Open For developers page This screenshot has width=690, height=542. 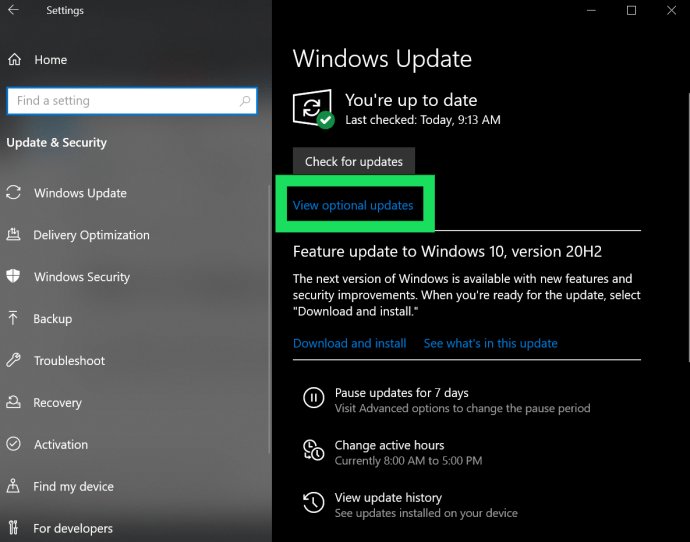point(73,528)
